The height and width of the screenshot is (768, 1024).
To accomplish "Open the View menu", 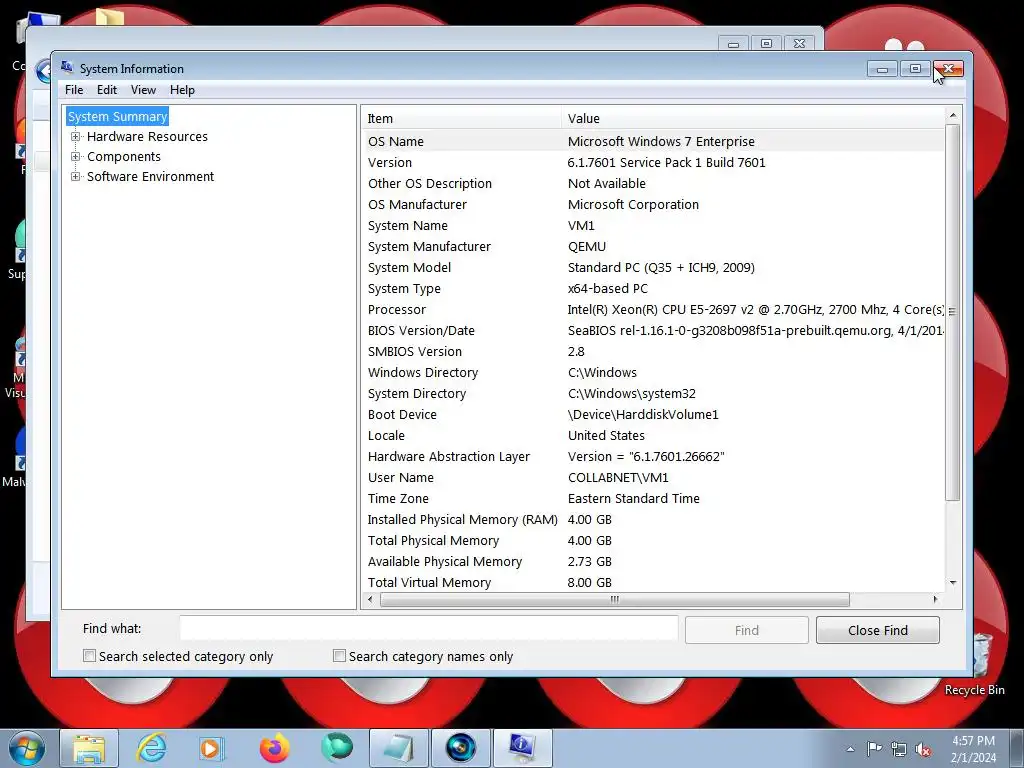I will pos(143,90).
